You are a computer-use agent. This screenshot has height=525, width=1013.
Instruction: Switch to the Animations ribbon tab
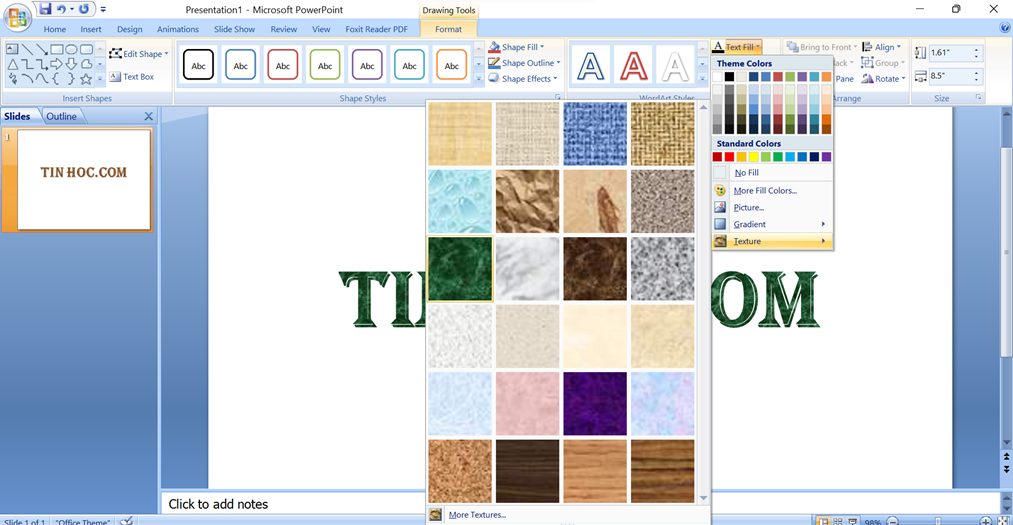(177, 29)
